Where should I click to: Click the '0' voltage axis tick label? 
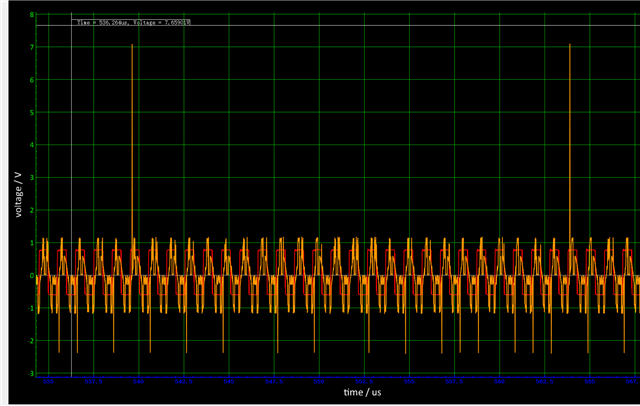click(x=32, y=276)
